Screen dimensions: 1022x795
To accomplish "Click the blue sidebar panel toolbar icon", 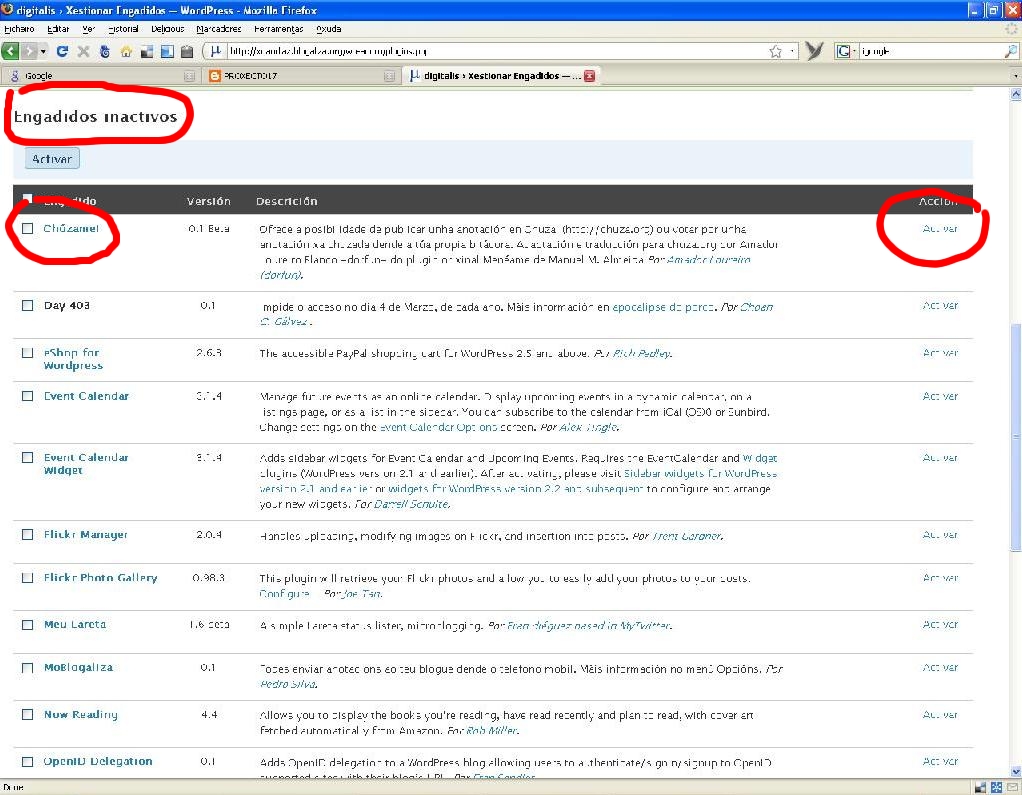I will coord(167,51).
